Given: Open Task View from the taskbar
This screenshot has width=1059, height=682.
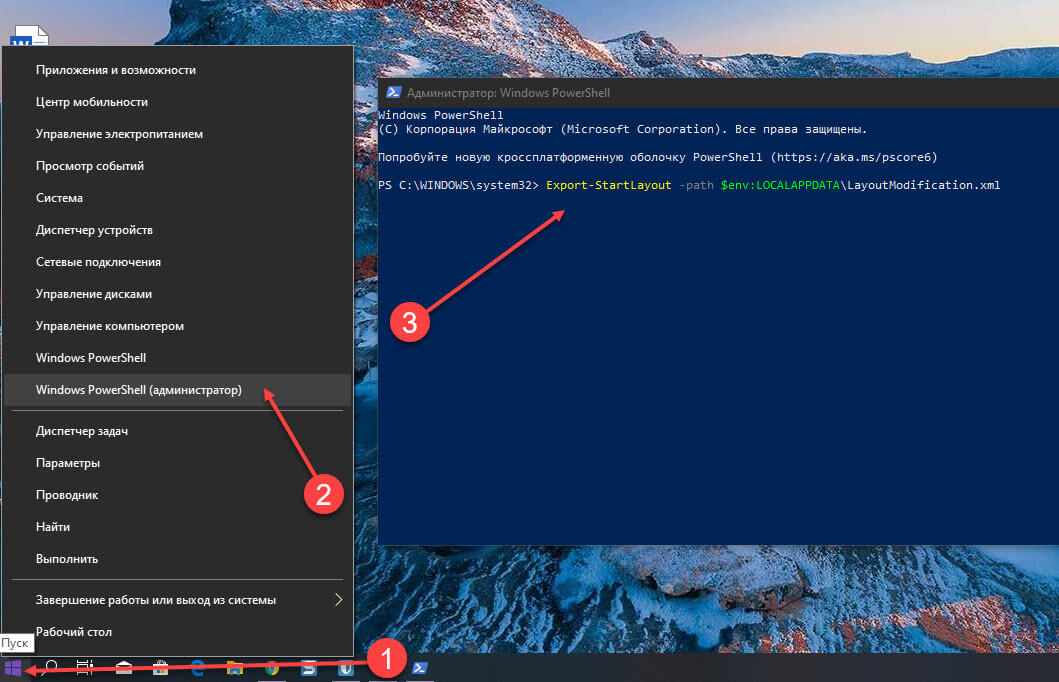Looking at the screenshot, I should coord(85,668).
